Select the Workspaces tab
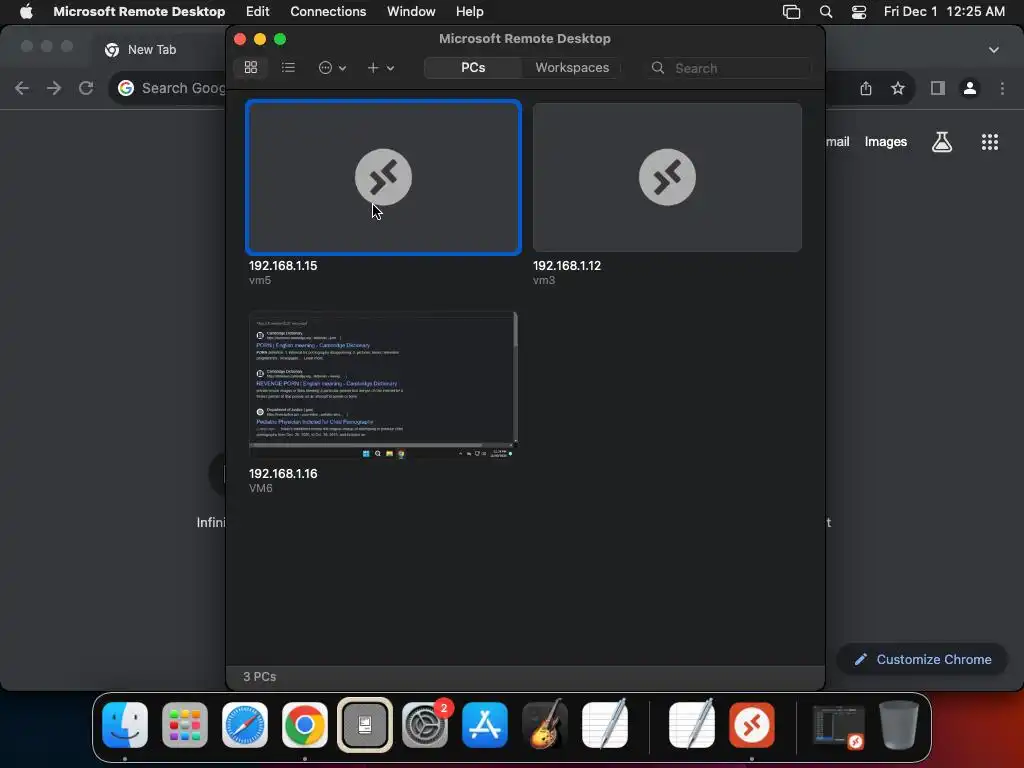The image size is (1024, 768). pyautogui.click(x=572, y=67)
